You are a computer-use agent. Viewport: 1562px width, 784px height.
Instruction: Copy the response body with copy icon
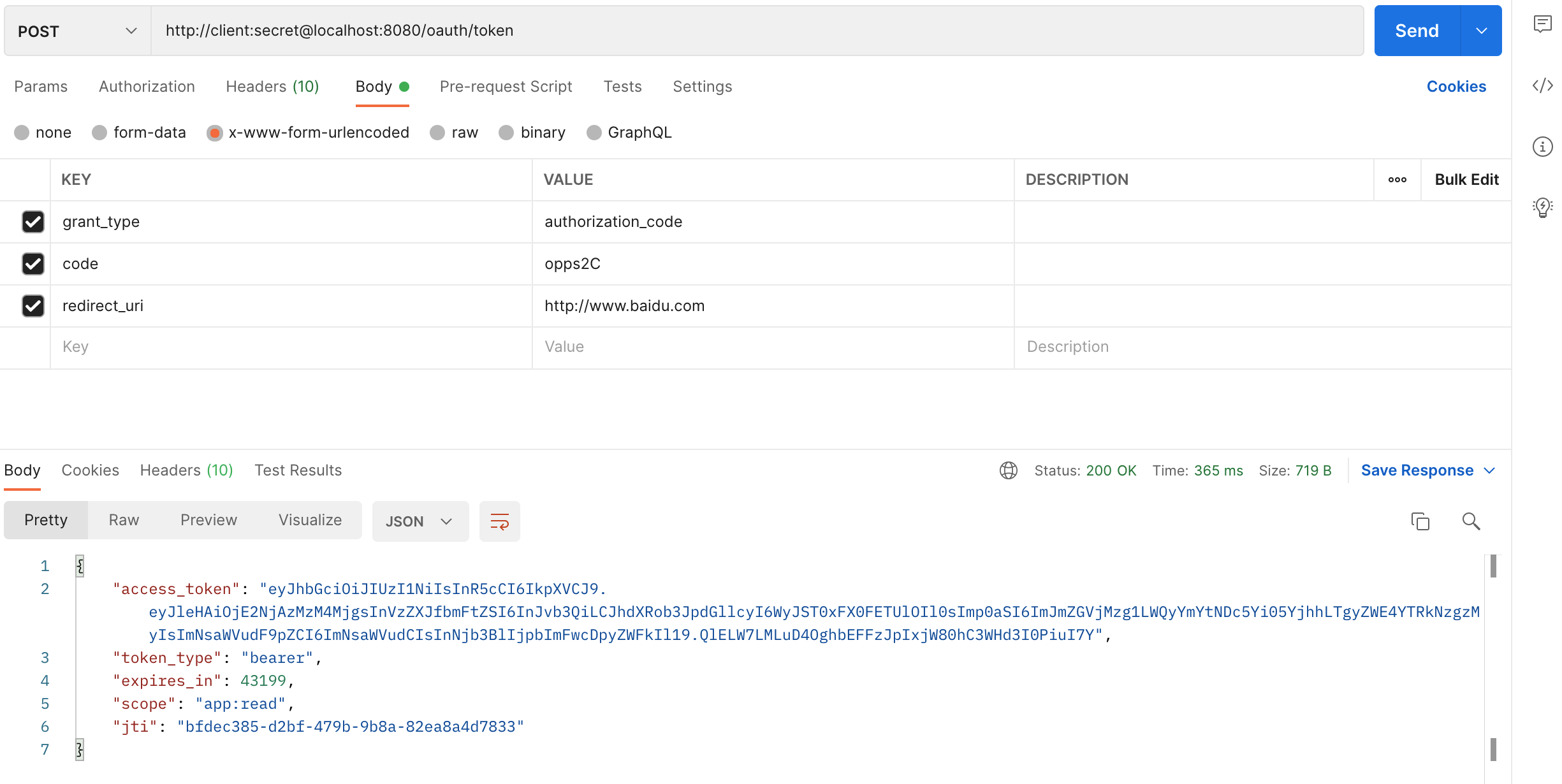pyautogui.click(x=1420, y=521)
